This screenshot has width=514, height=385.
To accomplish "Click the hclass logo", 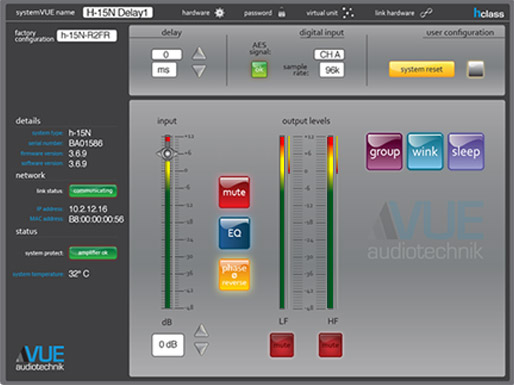I will tap(489, 13).
